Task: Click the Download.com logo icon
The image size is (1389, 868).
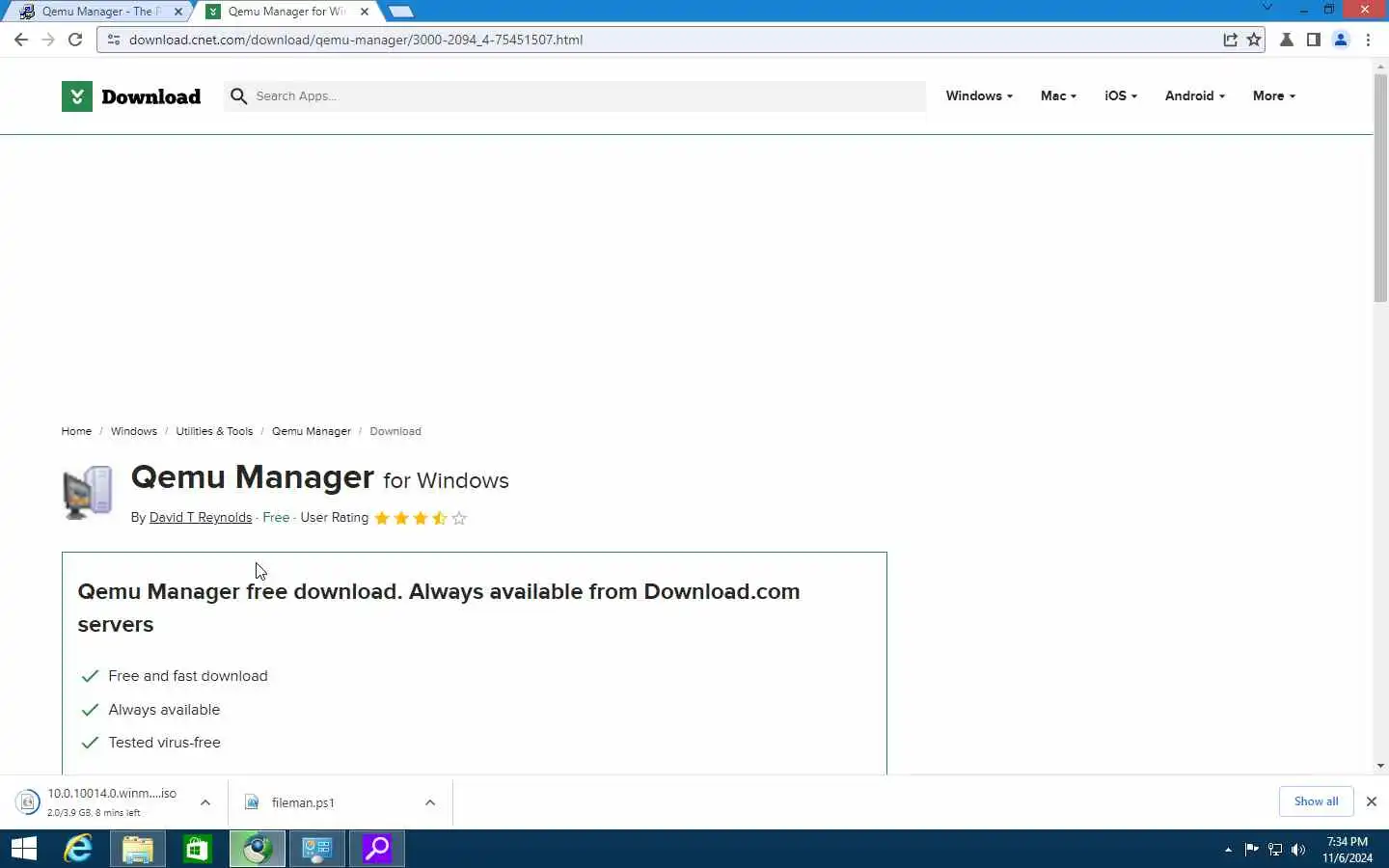Action: [77, 96]
